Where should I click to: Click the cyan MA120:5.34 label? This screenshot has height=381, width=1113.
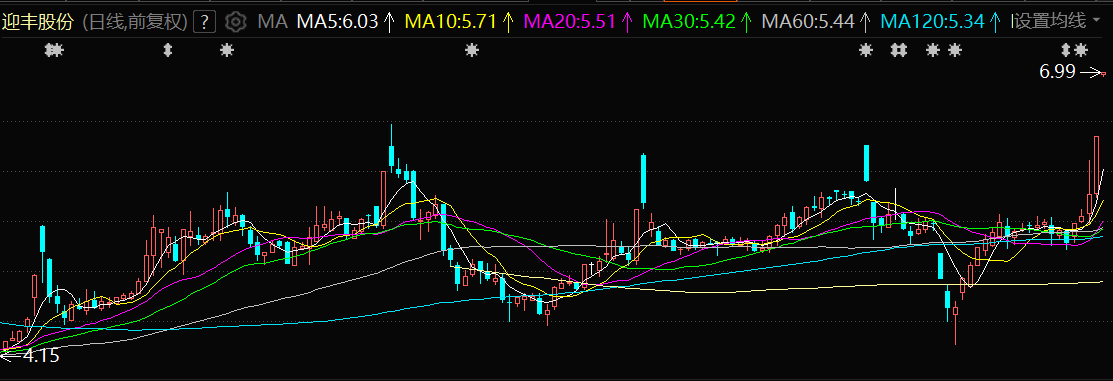[x=936, y=22]
